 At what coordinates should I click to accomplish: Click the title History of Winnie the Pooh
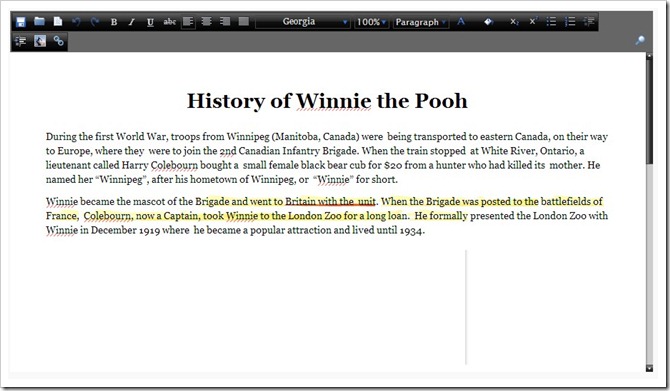(327, 101)
